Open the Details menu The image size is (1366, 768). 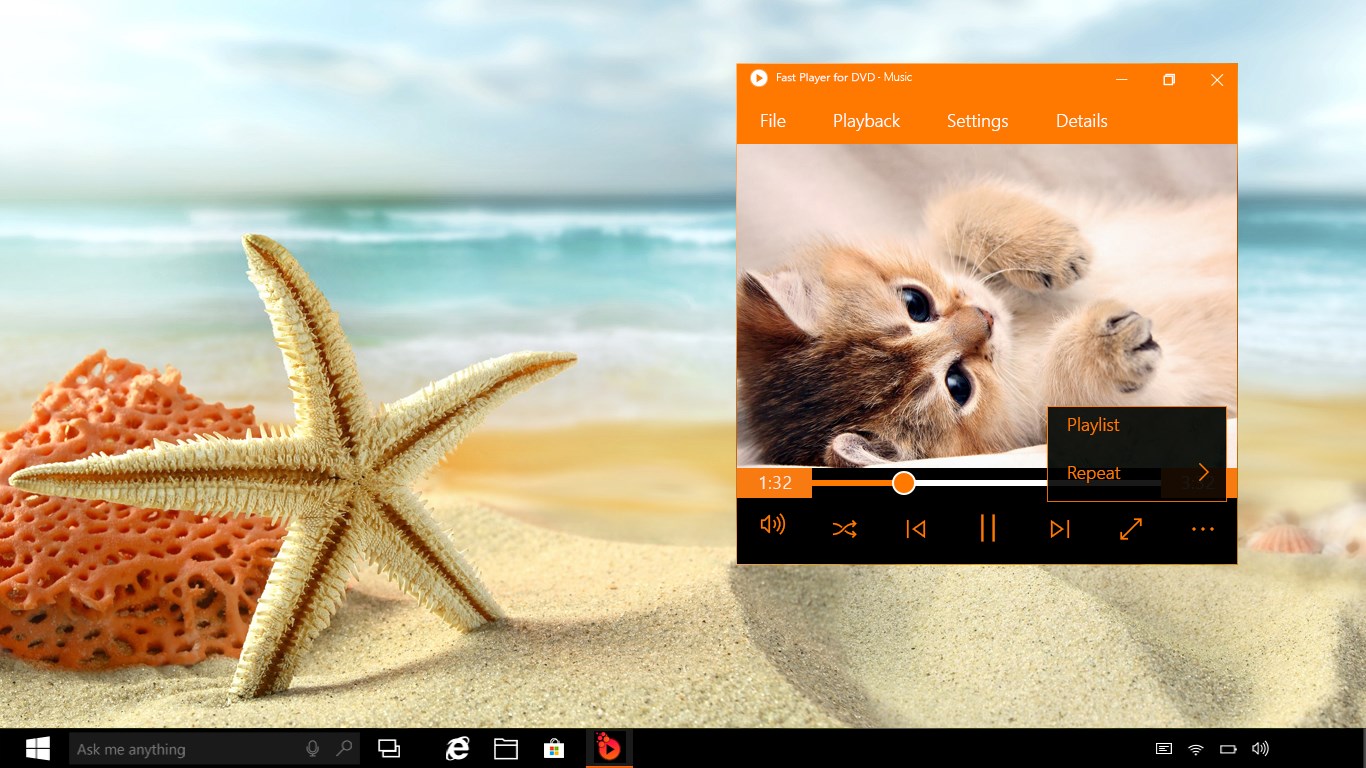(x=1081, y=120)
